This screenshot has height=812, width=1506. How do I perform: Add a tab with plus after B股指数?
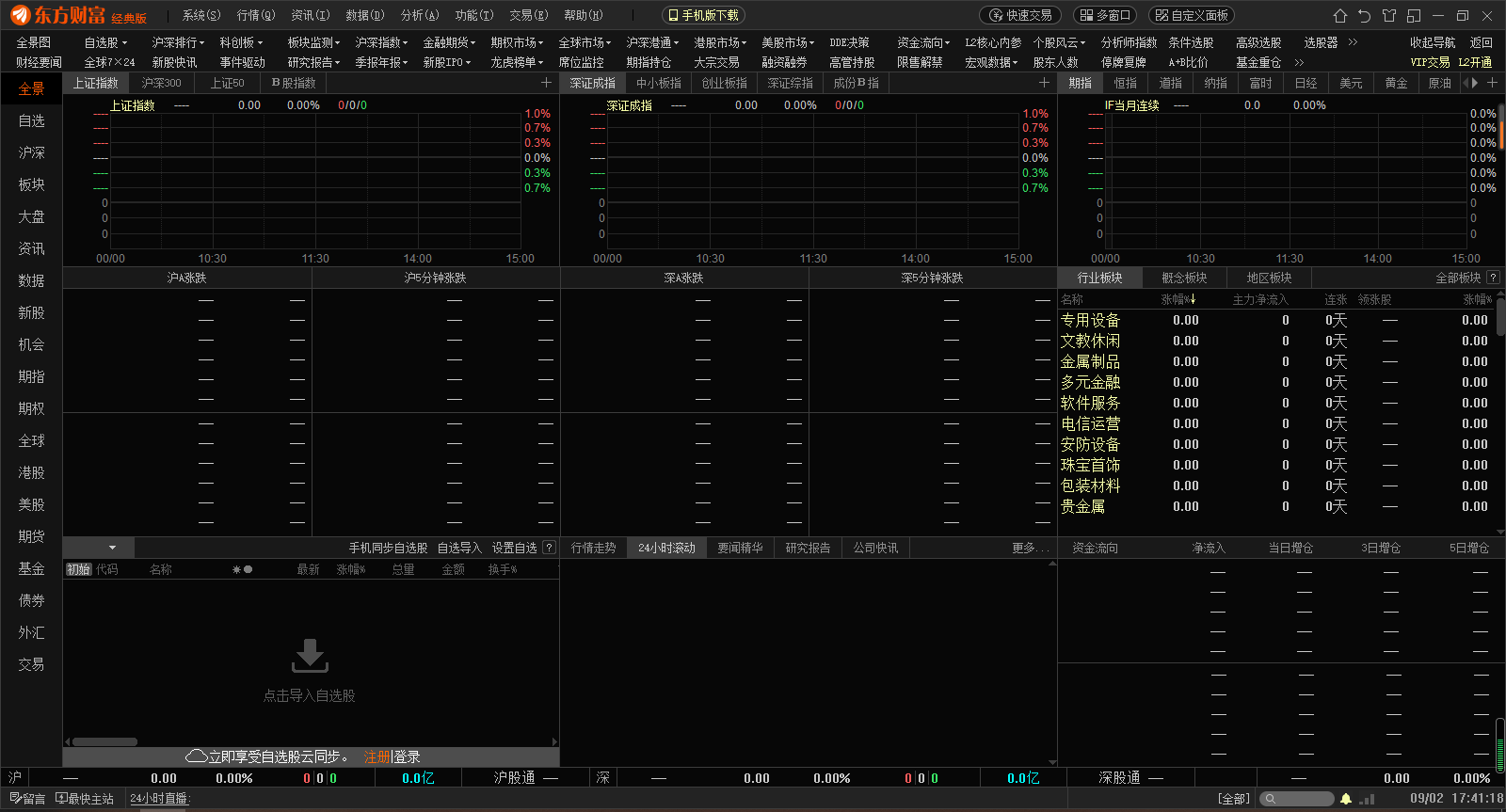(x=546, y=83)
